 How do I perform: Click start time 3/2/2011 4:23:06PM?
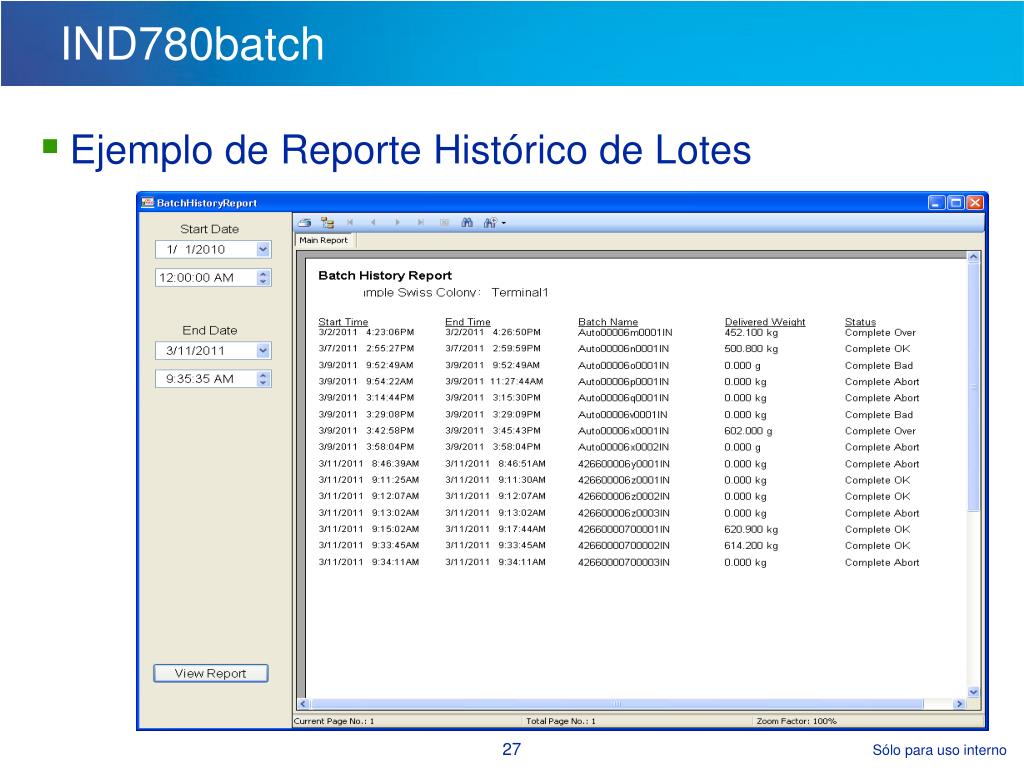pos(366,332)
